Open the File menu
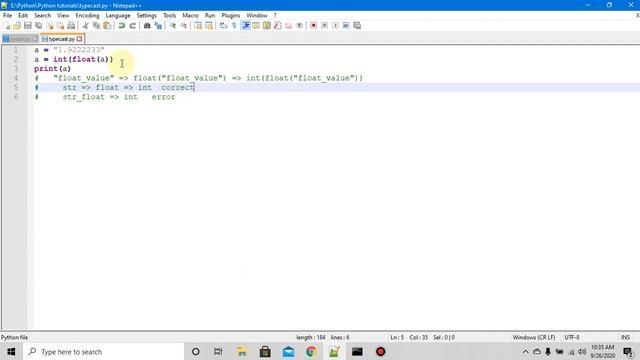 pos(7,16)
